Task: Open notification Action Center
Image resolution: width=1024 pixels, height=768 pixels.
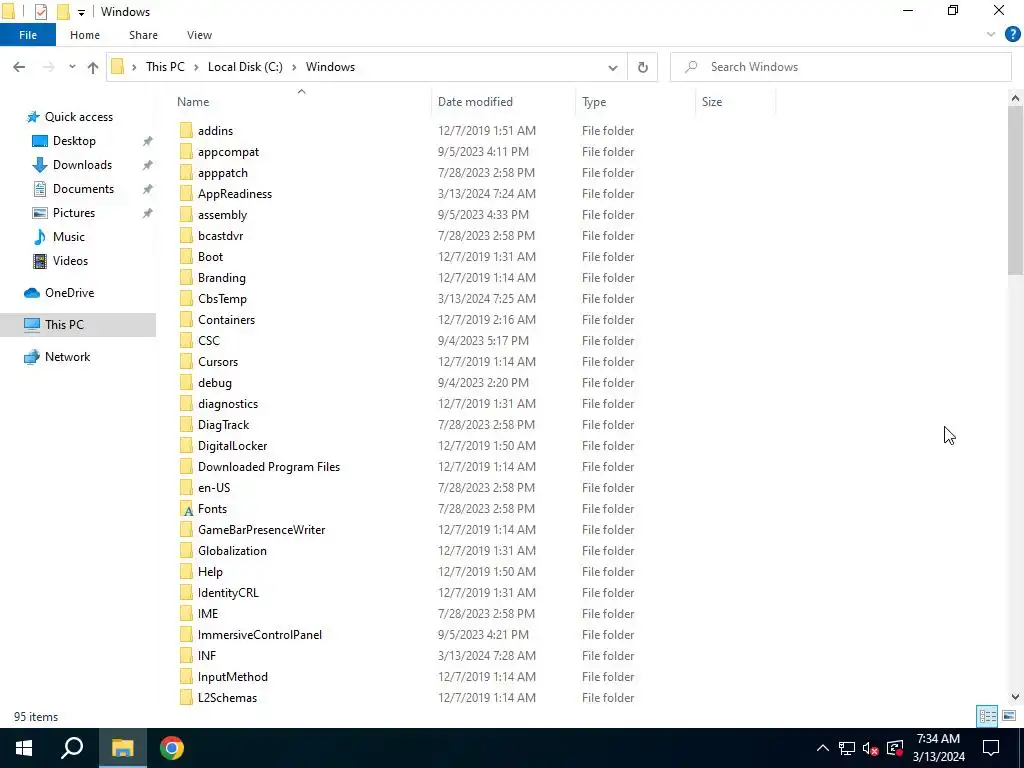Action: tap(991, 748)
